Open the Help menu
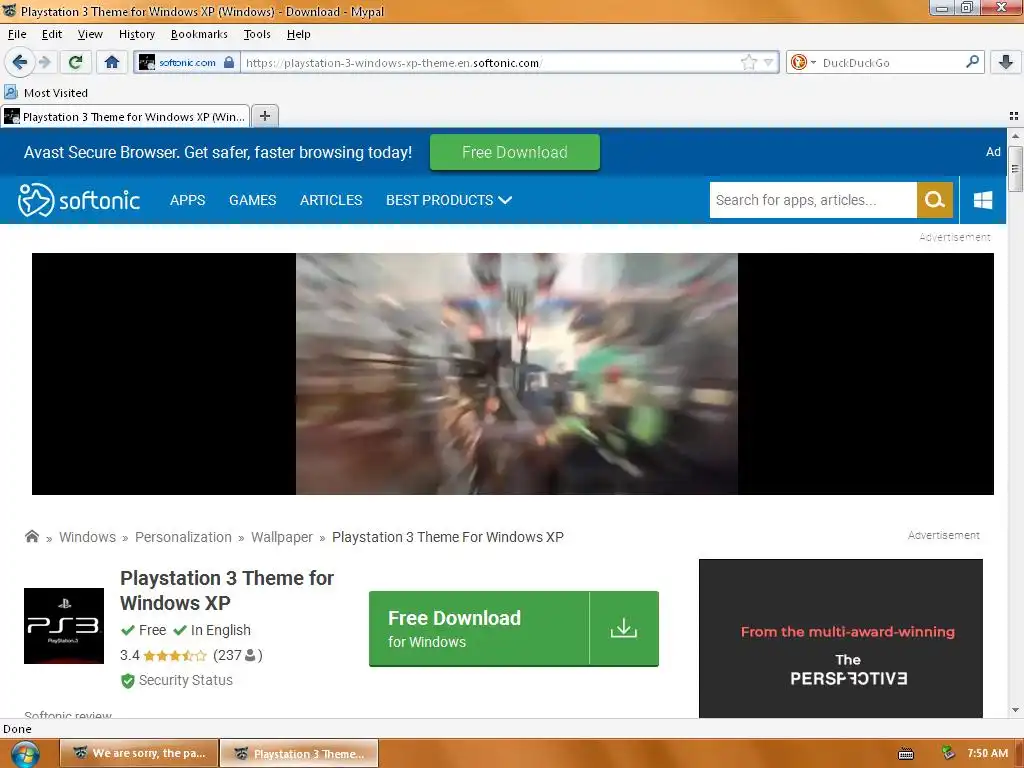Screen dimensions: 1024x768 (298, 34)
